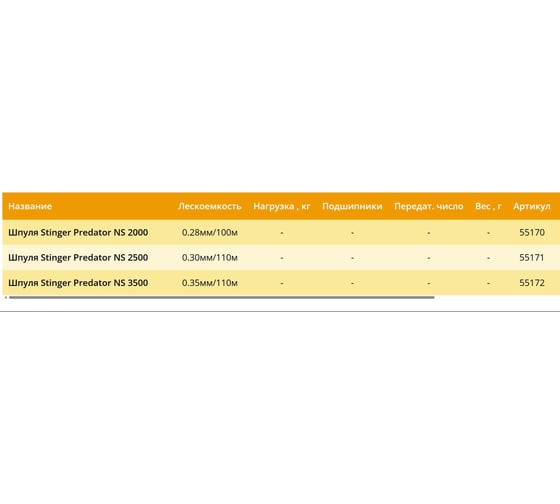Click article number 55172
This screenshot has width=560, height=504.
pos(532,283)
